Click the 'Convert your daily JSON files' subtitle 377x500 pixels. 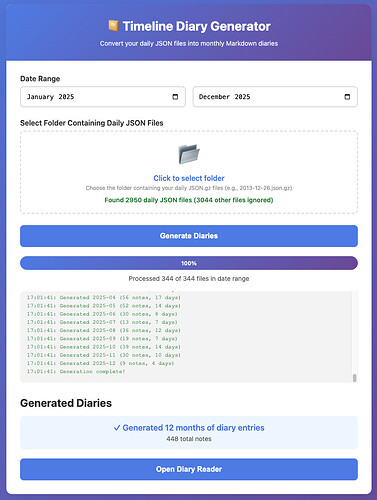(x=189, y=44)
